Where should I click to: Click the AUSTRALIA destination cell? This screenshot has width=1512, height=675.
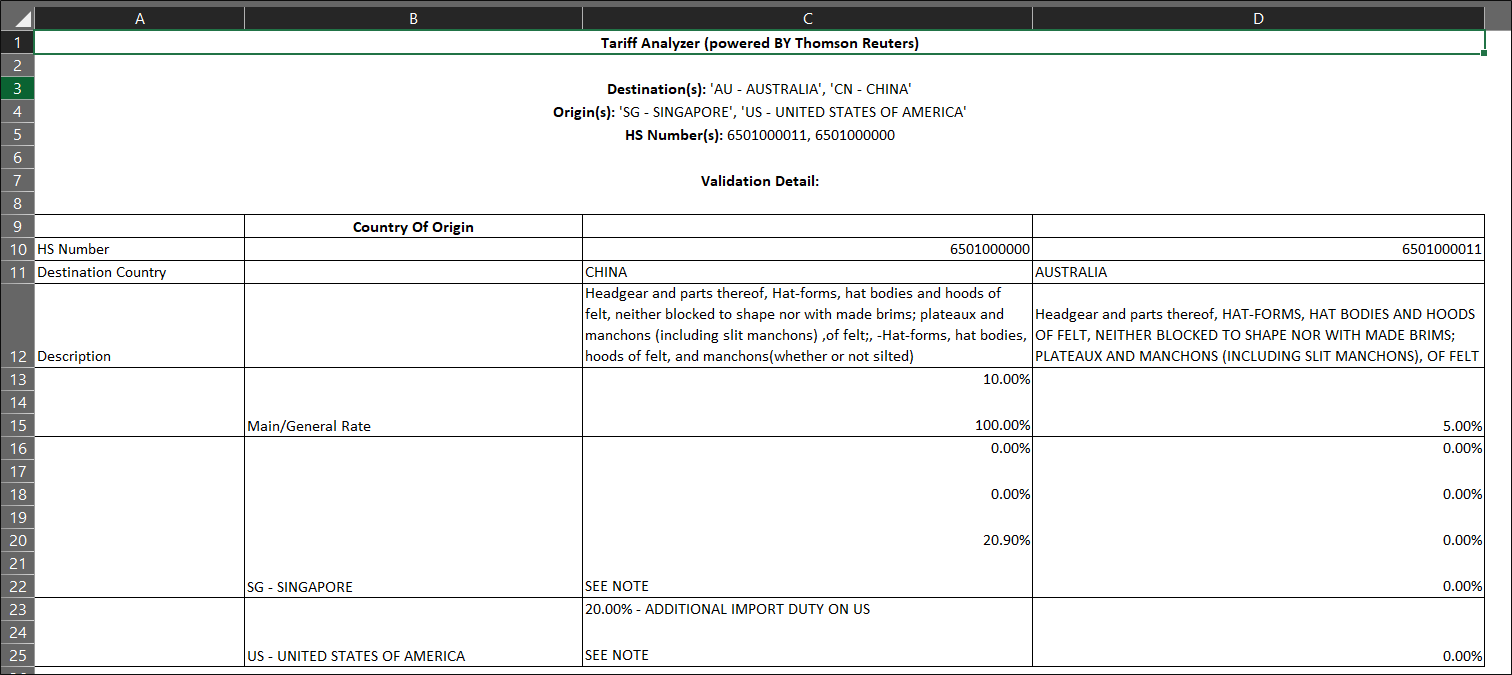coord(1258,272)
